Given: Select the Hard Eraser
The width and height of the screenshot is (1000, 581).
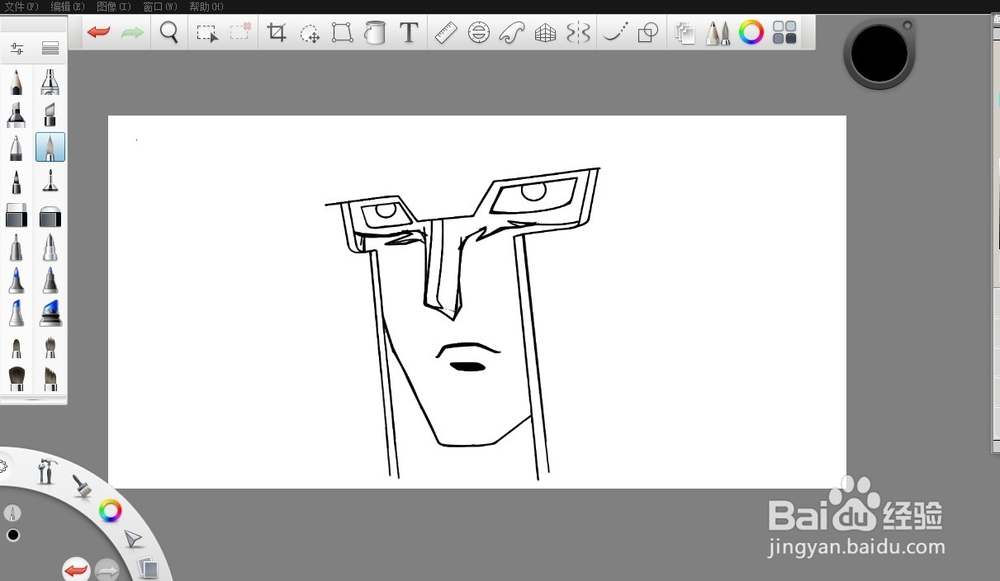Looking at the screenshot, I should (x=17, y=216).
